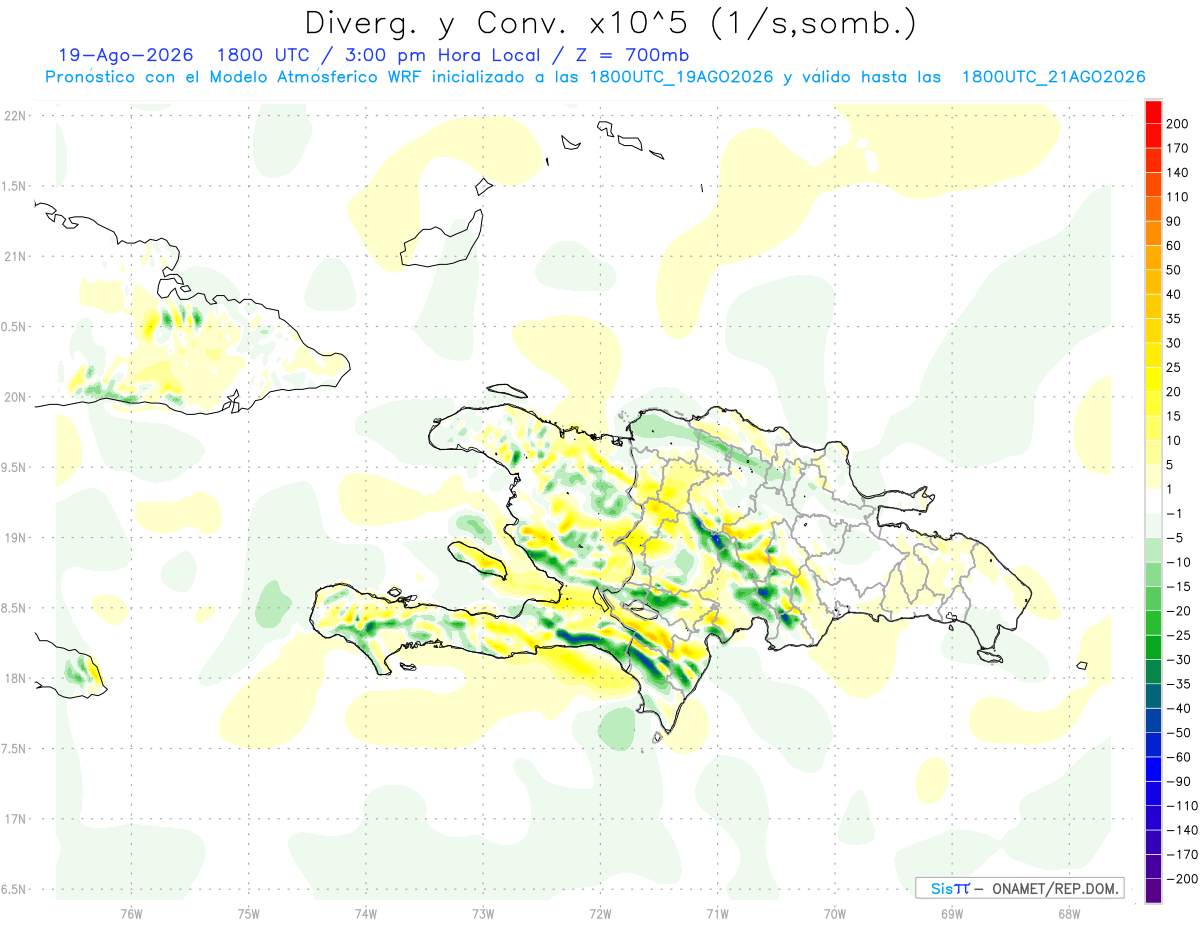Click the longitude label '74W'
Screen dimensions: 1200x927
(x=366, y=913)
